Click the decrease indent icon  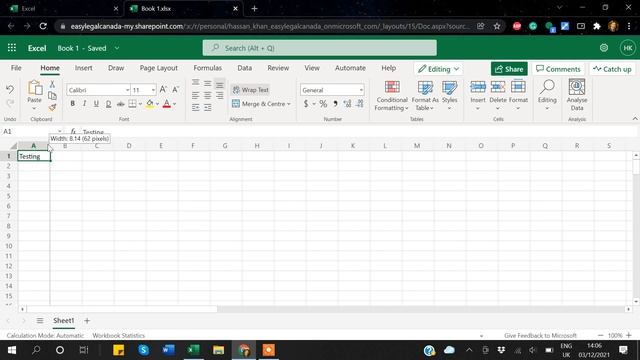coord(196,108)
